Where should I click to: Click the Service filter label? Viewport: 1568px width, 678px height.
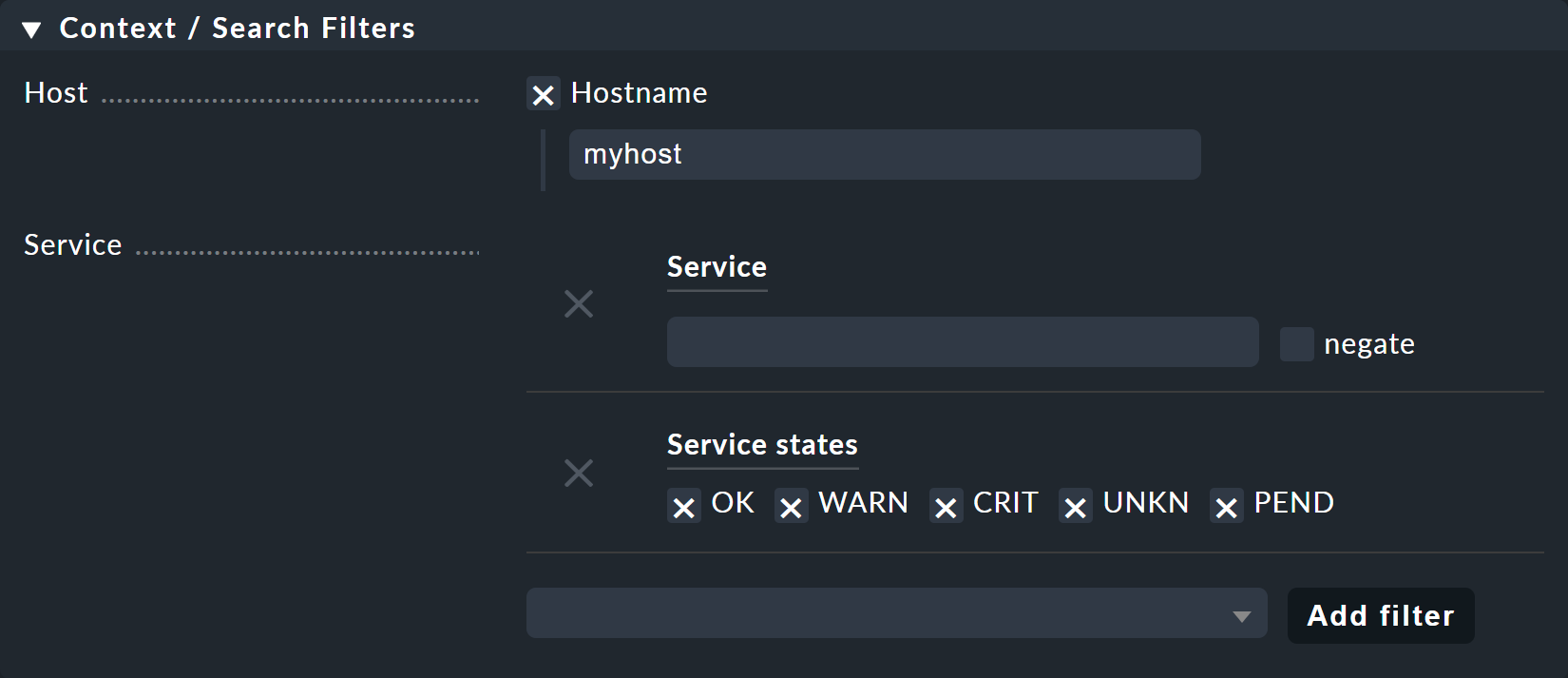point(72,244)
